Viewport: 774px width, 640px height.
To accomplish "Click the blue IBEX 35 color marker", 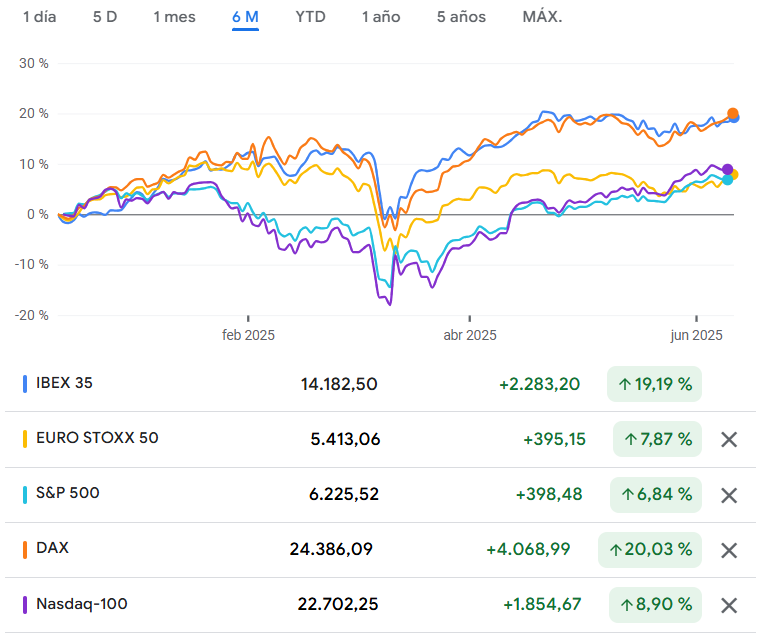I will coord(24,383).
